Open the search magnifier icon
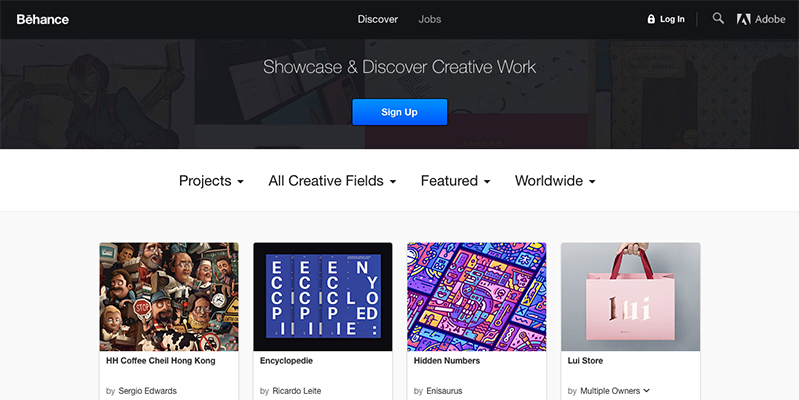This screenshot has width=799, height=400. click(x=718, y=19)
